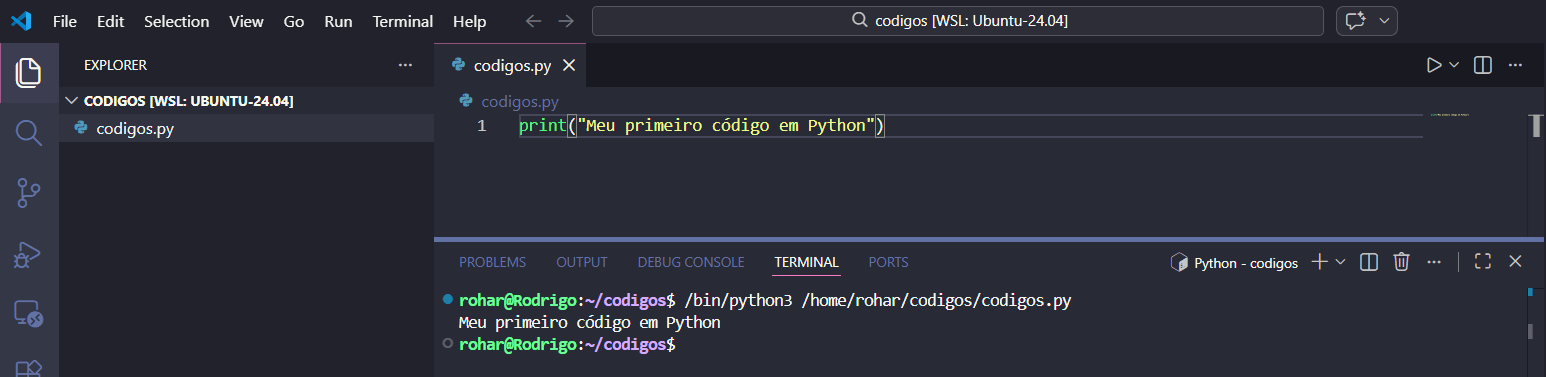The image size is (1546, 377).
Task: Open the Help menu
Action: click(x=469, y=21)
